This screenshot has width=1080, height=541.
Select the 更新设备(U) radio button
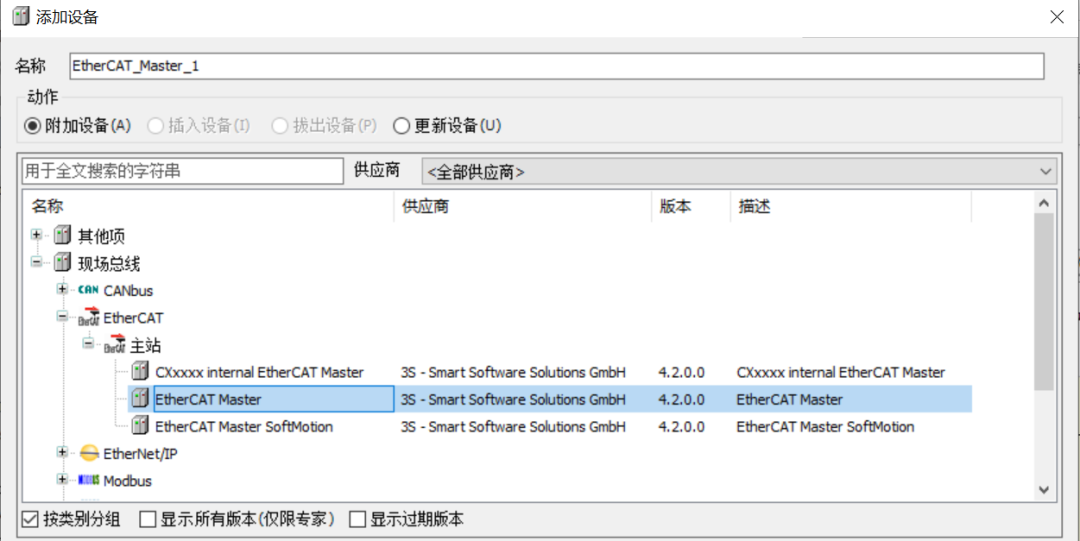point(402,126)
